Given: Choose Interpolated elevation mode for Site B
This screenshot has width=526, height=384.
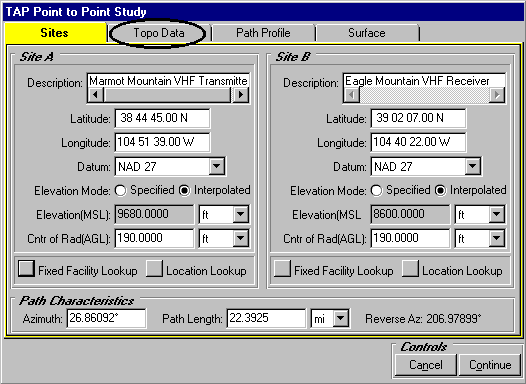Looking at the screenshot, I should pyautogui.click(x=440, y=190).
